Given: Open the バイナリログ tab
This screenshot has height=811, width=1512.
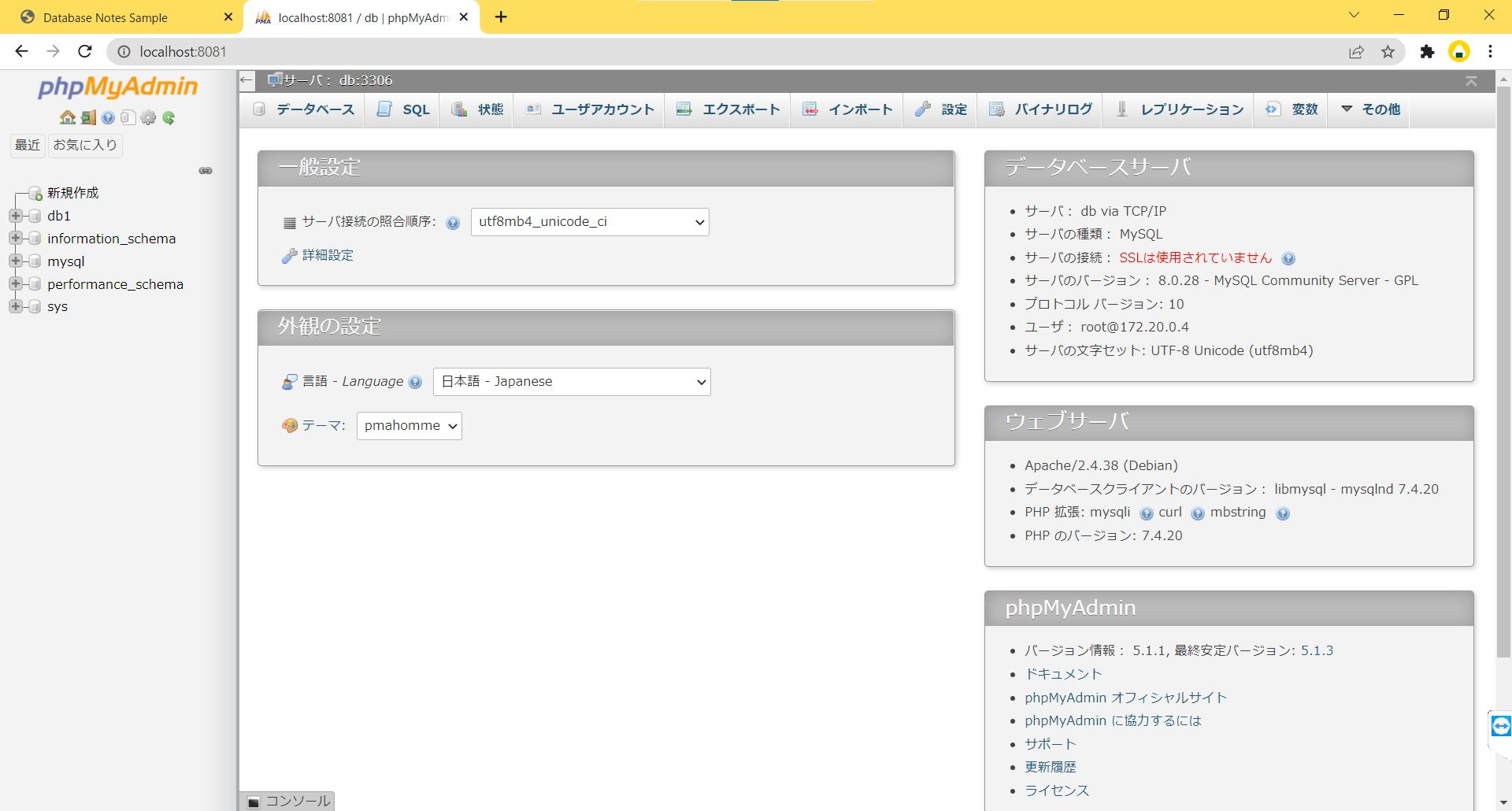Looking at the screenshot, I should (x=1040, y=109).
